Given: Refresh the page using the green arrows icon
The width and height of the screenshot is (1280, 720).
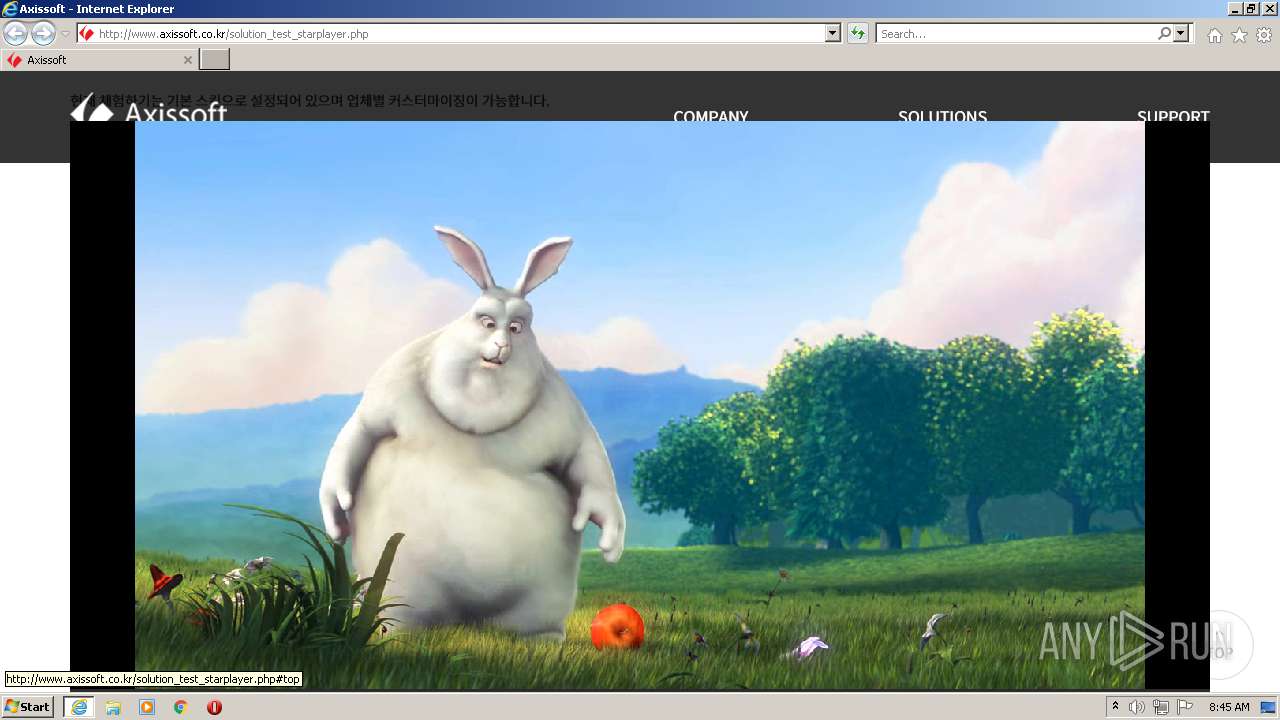Looking at the screenshot, I should pyautogui.click(x=857, y=33).
